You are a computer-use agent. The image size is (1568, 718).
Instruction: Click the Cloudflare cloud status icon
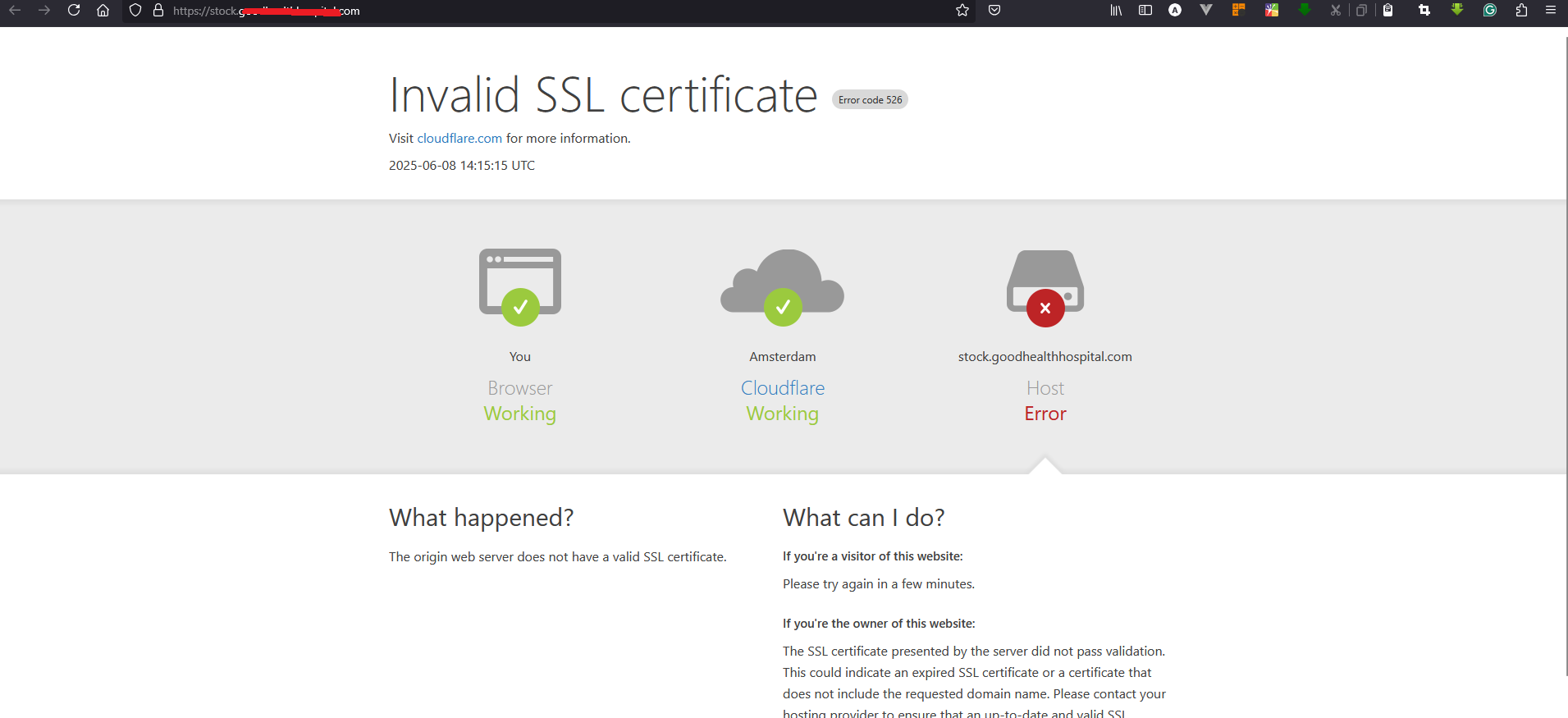tap(783, 287)
